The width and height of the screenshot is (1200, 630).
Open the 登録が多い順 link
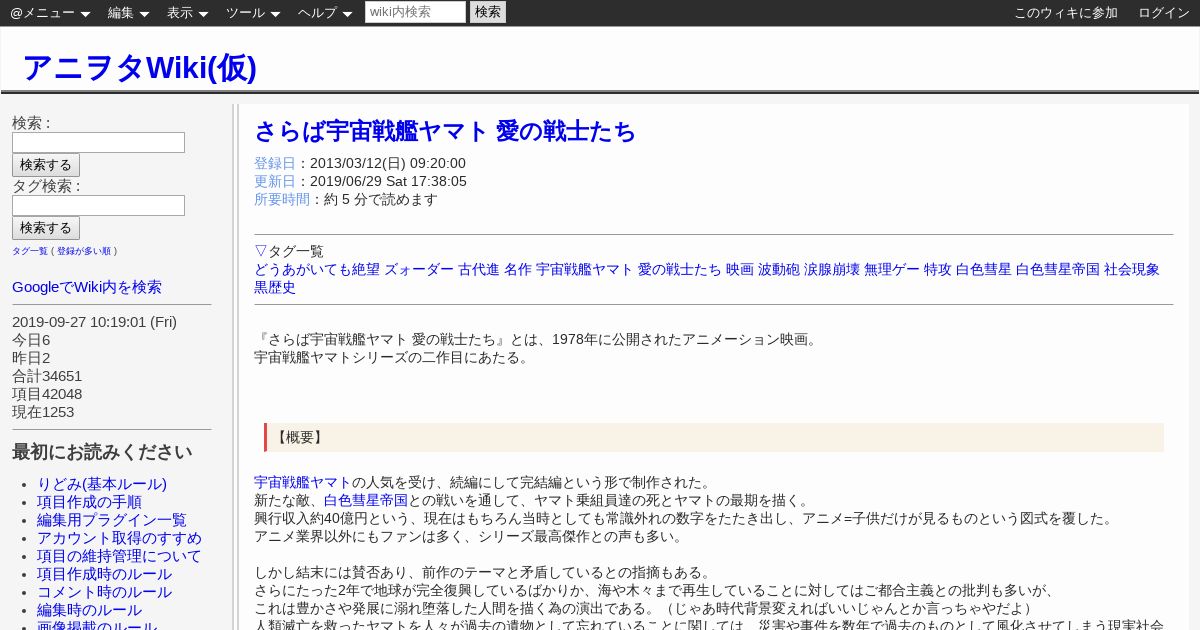coord(84,251)
